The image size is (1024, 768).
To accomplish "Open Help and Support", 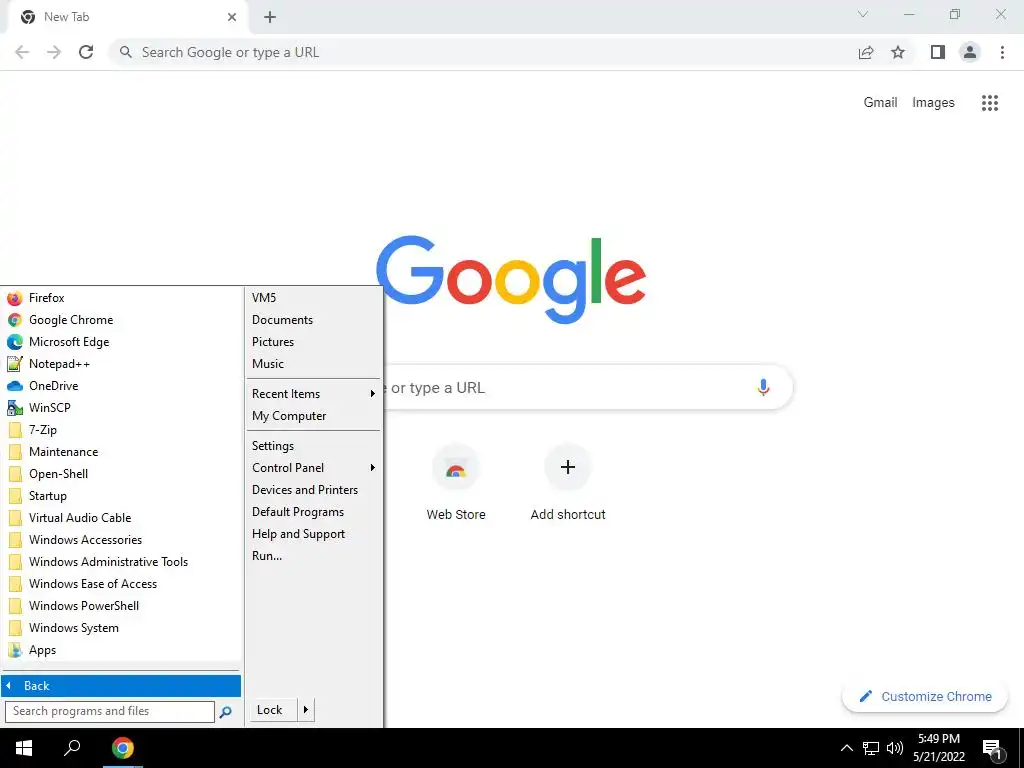I will click(313, 534).
